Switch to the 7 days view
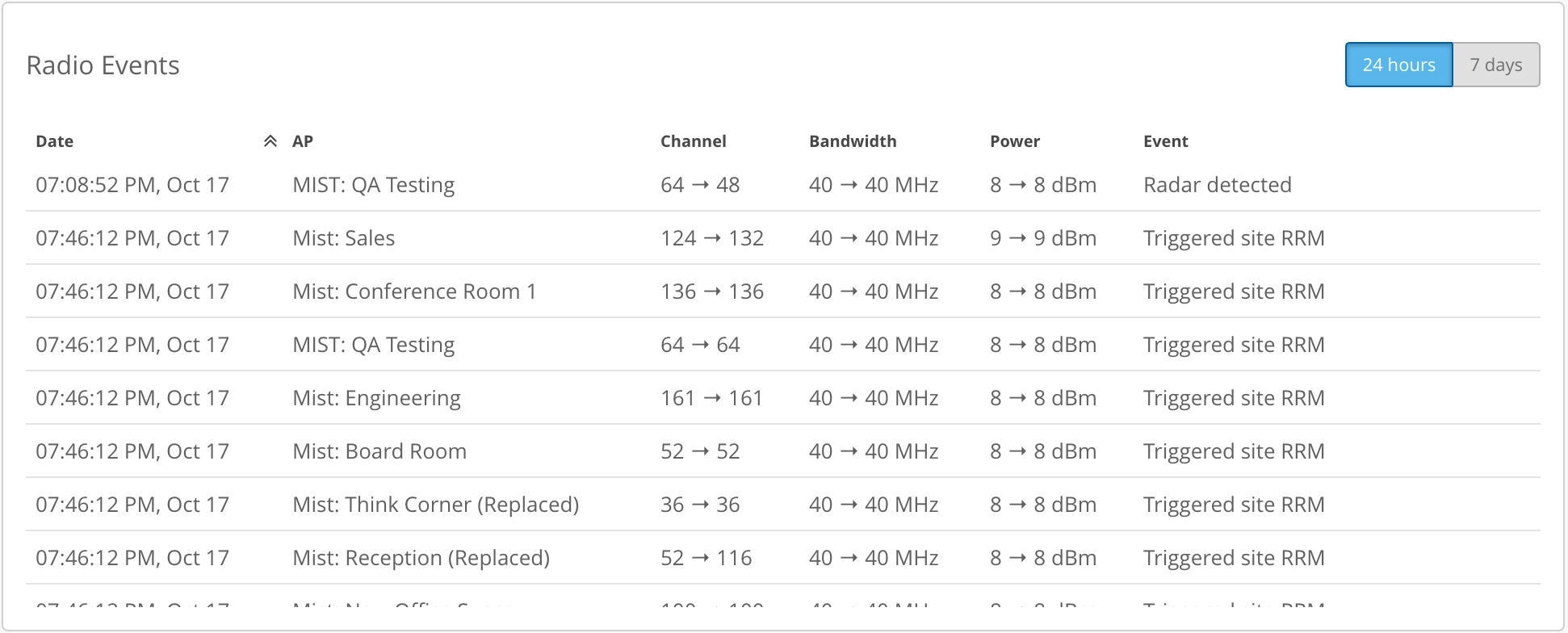Screen dimensions: 1568x633 click(x=1495, y=65)
